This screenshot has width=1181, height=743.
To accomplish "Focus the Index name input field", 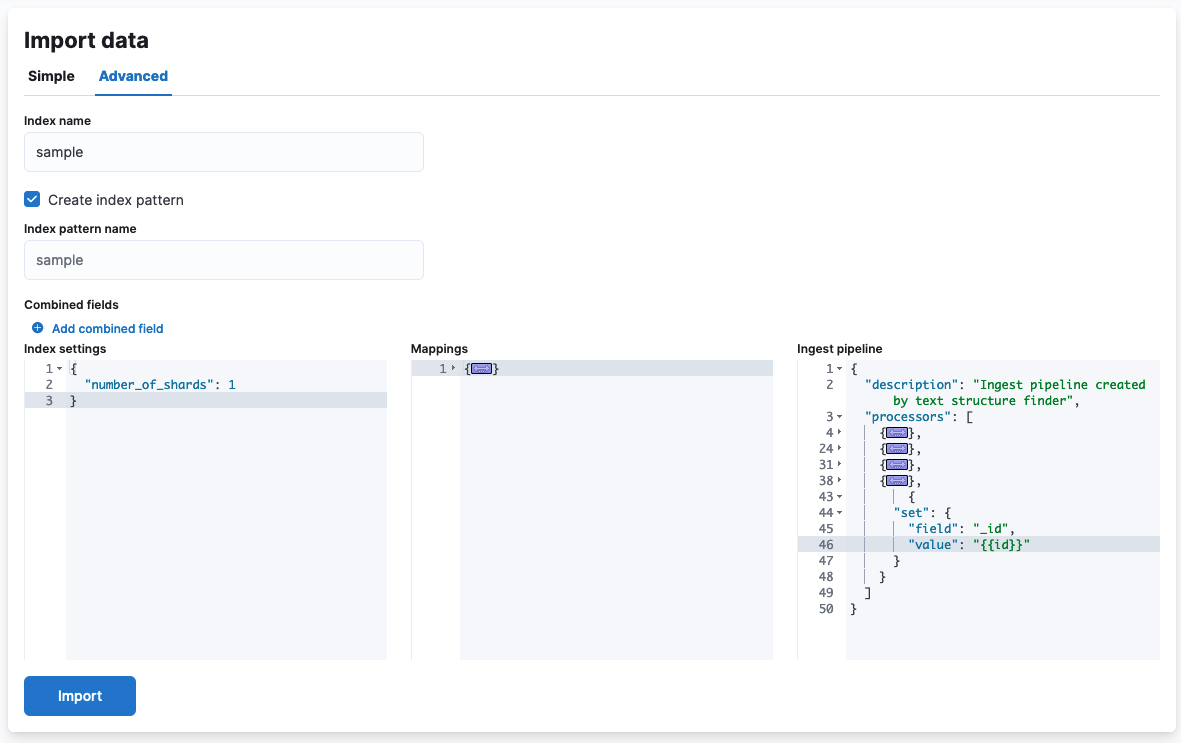I will 224,152.
